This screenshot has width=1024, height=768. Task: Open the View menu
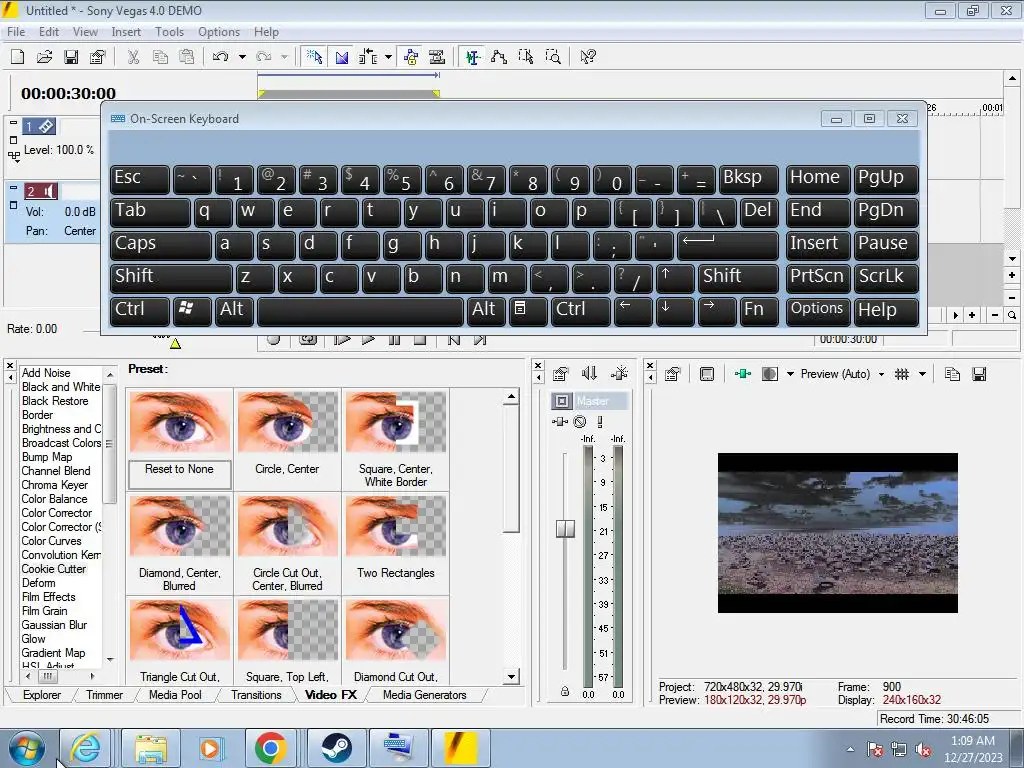85,31
